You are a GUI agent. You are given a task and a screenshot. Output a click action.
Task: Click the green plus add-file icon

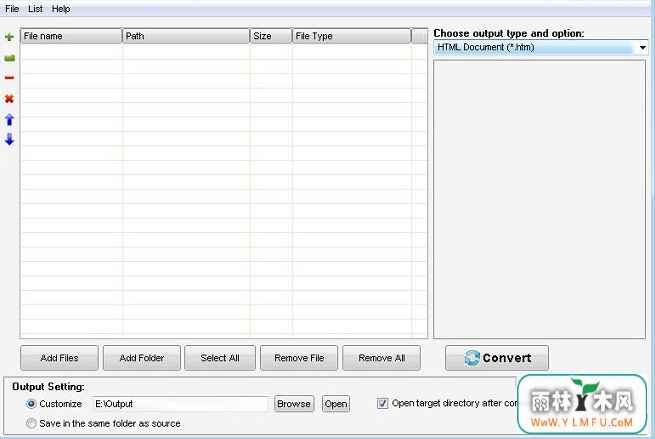click(x=9, y=37)
